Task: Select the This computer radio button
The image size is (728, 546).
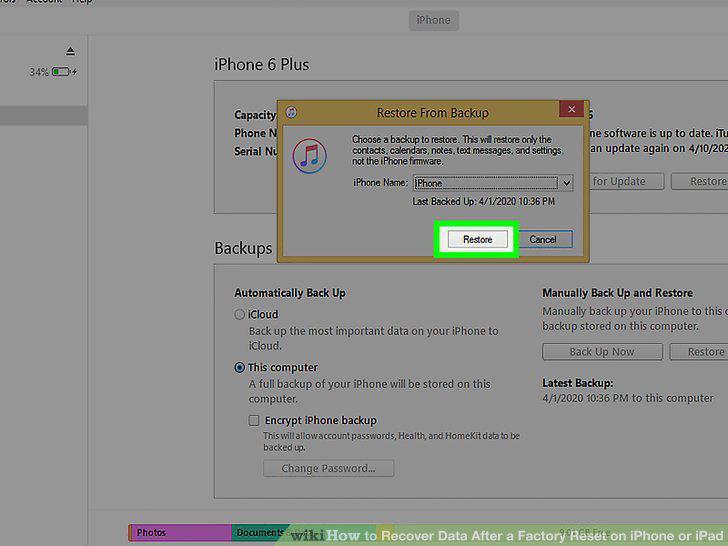Action: point(240,368)
